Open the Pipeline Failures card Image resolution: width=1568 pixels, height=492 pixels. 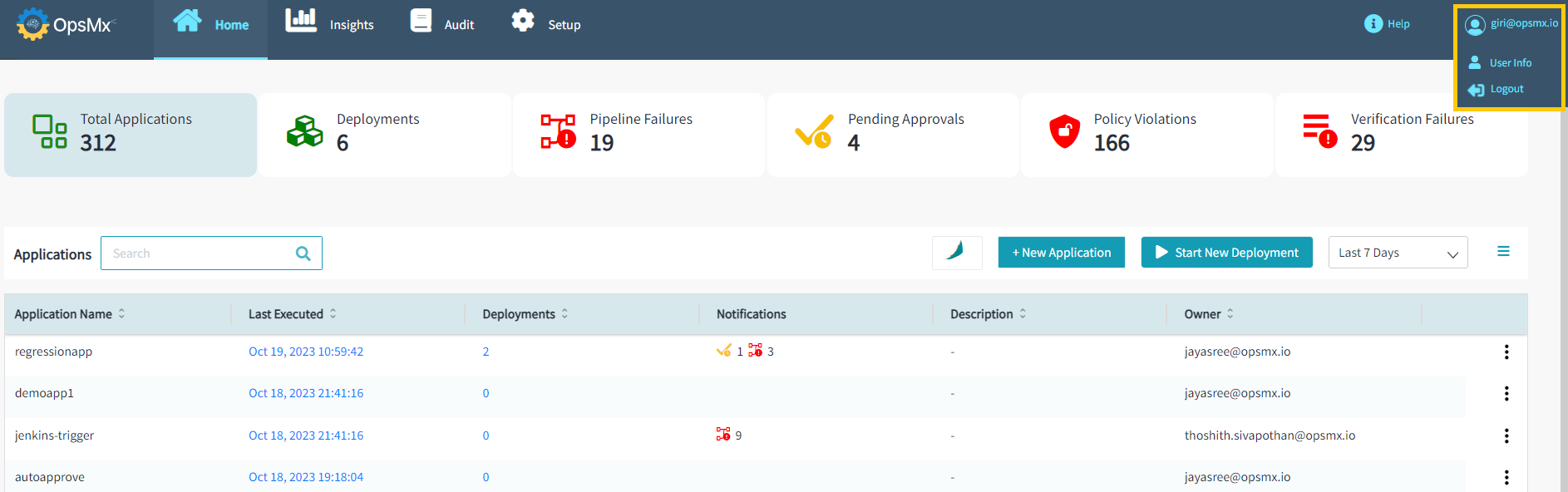[x=639, y=135]
